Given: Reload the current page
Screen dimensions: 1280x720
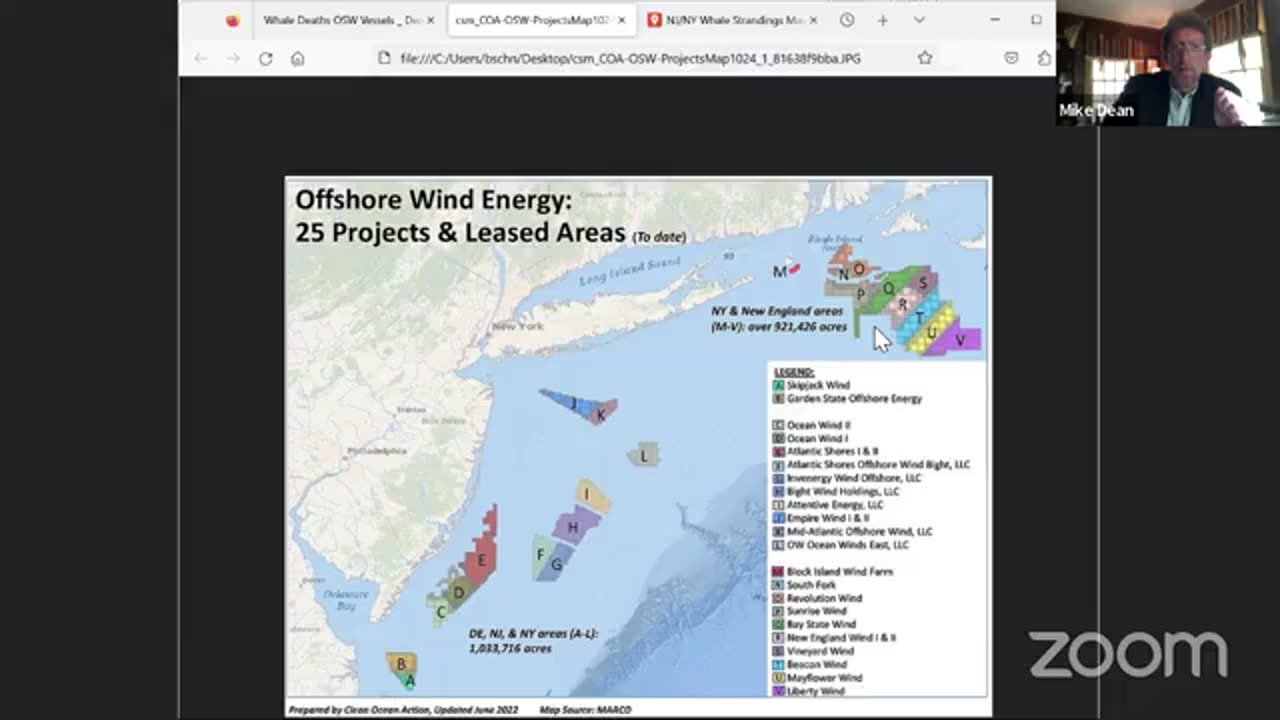Looking at the screenshot, I should (x=265, y=58).
